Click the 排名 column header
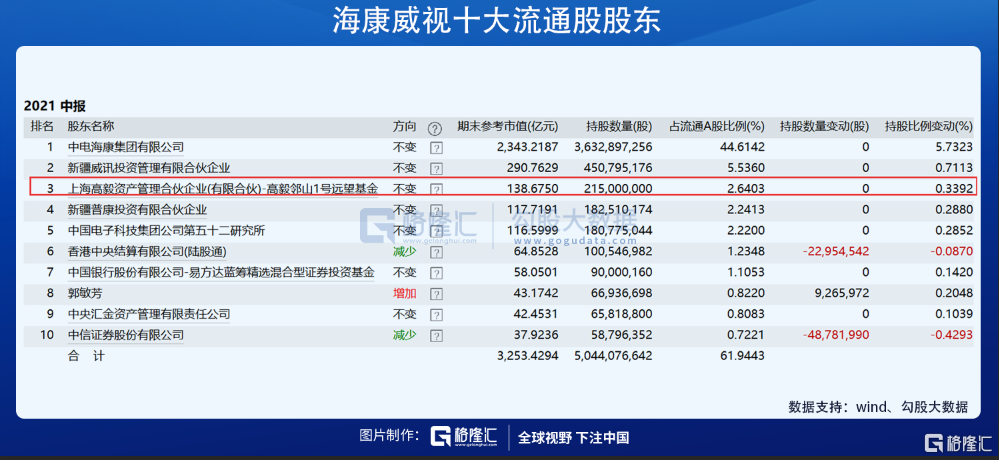This screenshot has height=460, width=999. coord(42,127)
